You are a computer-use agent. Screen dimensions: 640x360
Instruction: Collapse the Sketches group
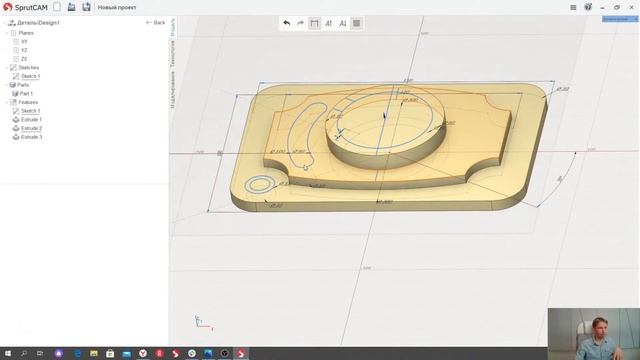[x=7, y=67]
